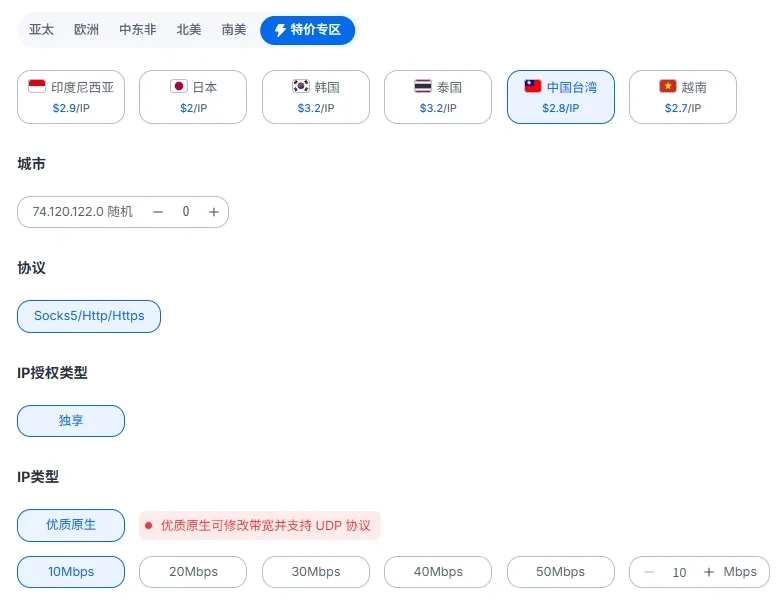Image resolution: width=782 pixels, height=607 pixels.
Task: Choose the 30Mbps bandwidth option
Action: [x=316, y=572]
